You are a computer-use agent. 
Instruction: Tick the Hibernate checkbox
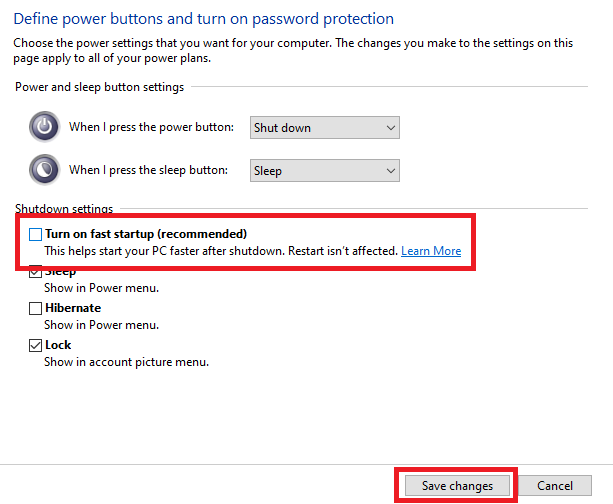click(36, 308)
